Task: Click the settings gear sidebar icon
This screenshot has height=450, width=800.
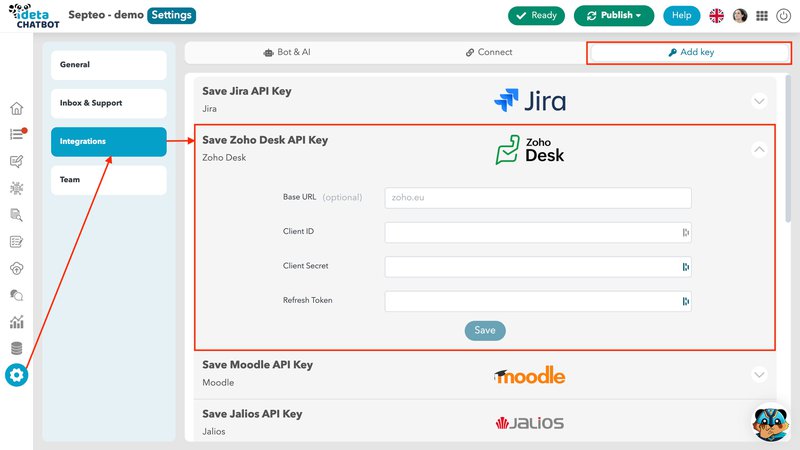Action: (x=16, y=376)
